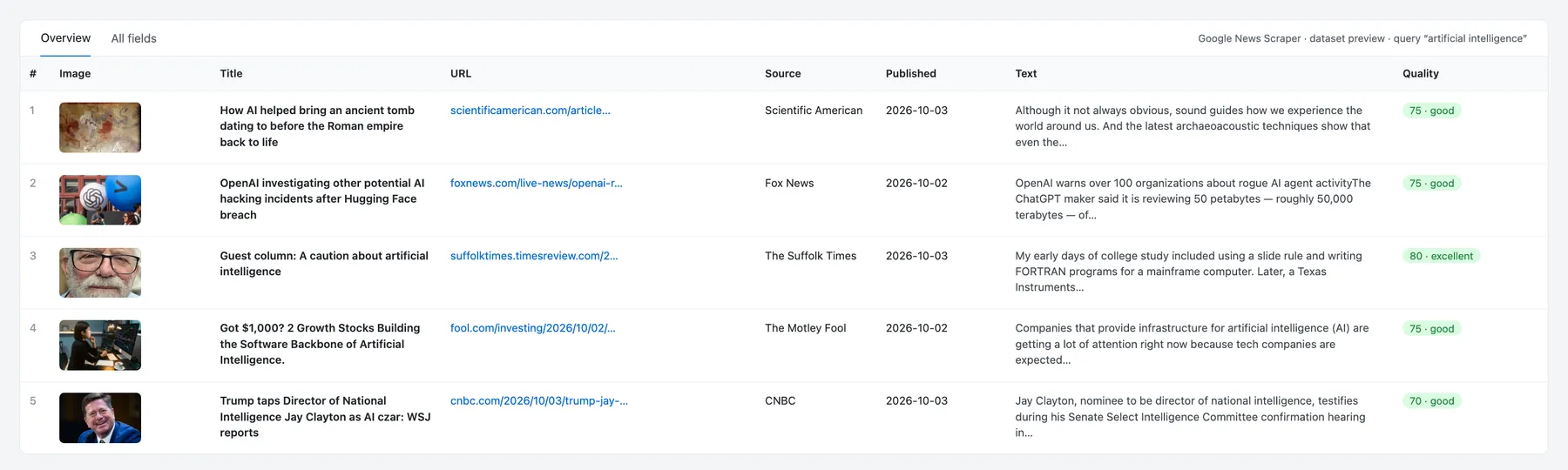1568x470 pixels.
Task: Click the # column header
Action: 33,74
